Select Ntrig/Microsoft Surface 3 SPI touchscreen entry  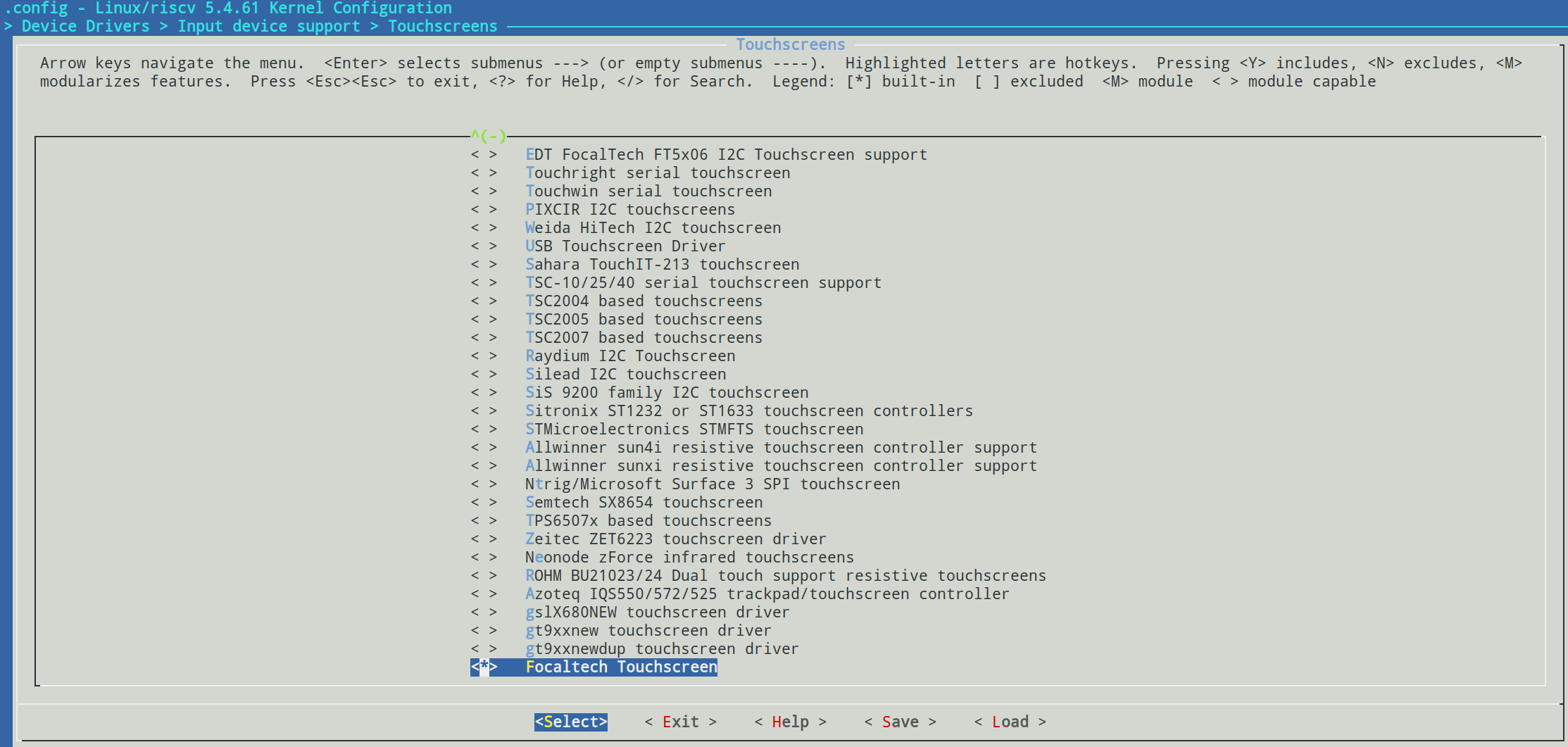[713, 484]
